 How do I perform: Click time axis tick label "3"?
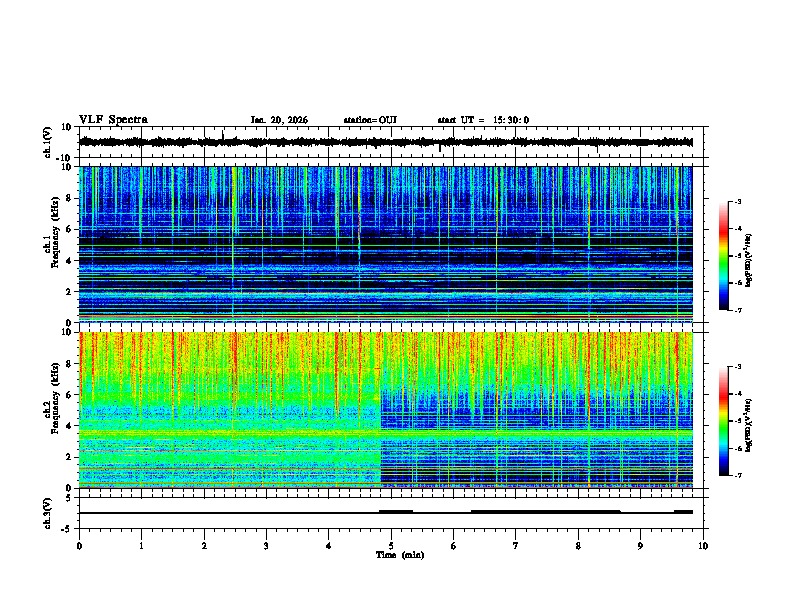pos(266,546)
